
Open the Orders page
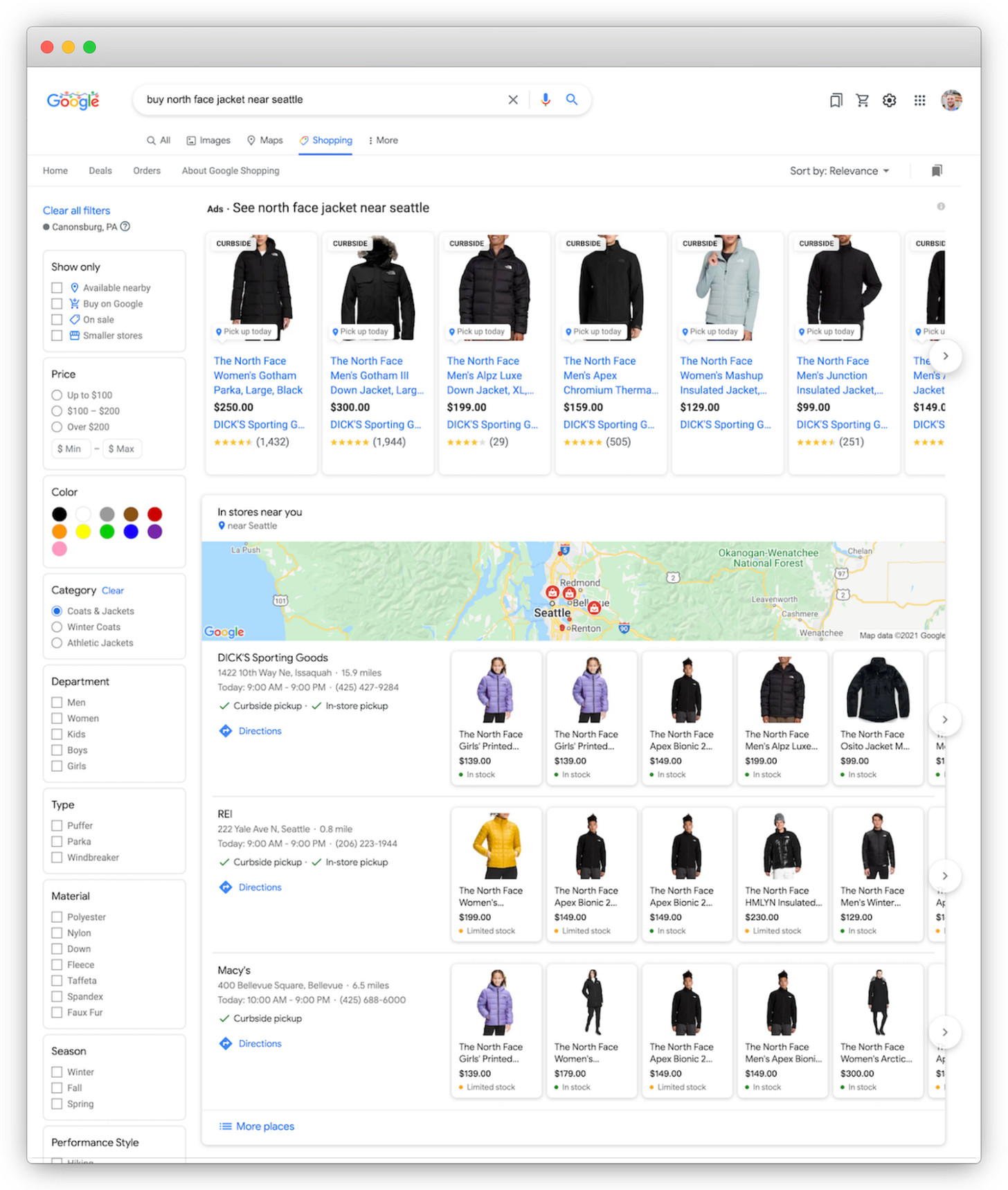coord(147,170)
